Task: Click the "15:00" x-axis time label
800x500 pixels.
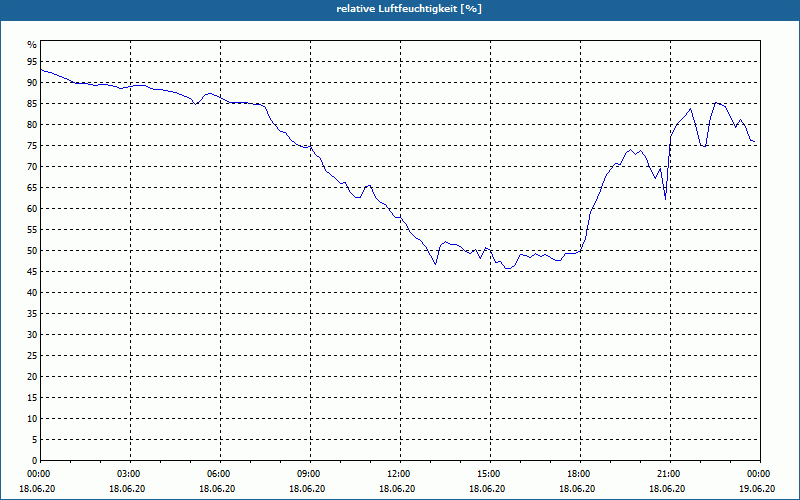Action: [488, 474]
